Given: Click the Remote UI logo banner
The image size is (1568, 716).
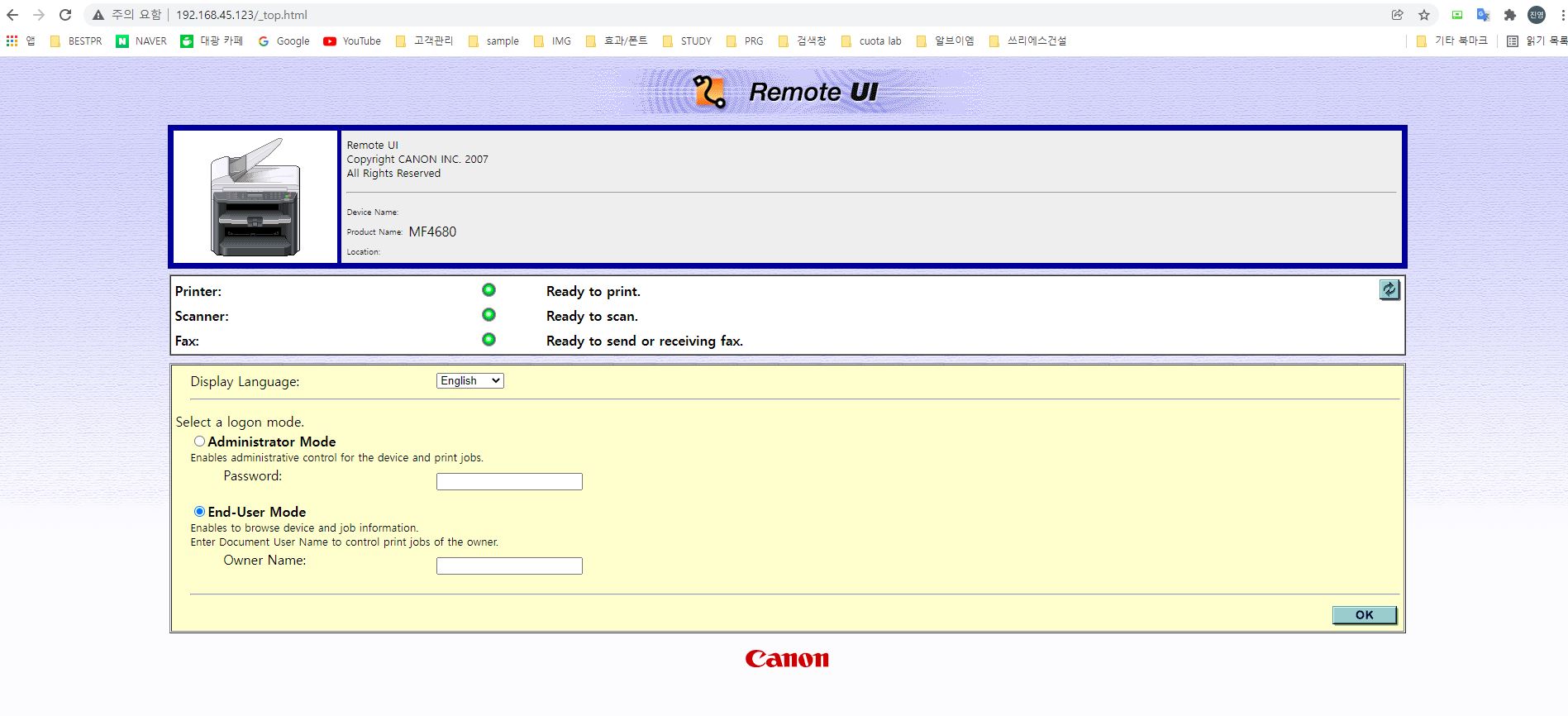Looking at the screenshot, I should (x=788, y=92).
